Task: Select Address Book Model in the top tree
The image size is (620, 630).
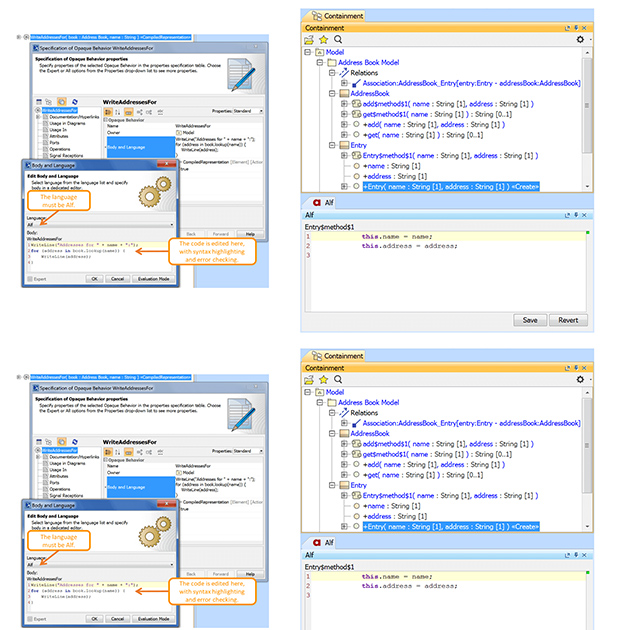Action: [x=368, y=62]
